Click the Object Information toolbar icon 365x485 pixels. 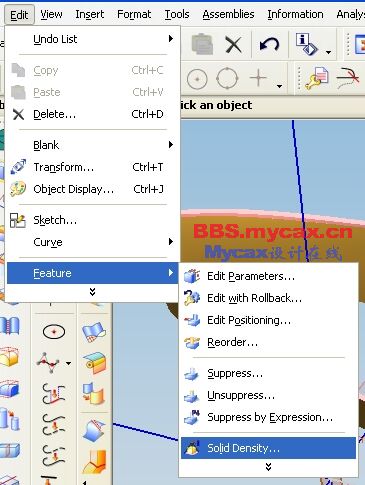pyautogui.click(x=306, y=44)
